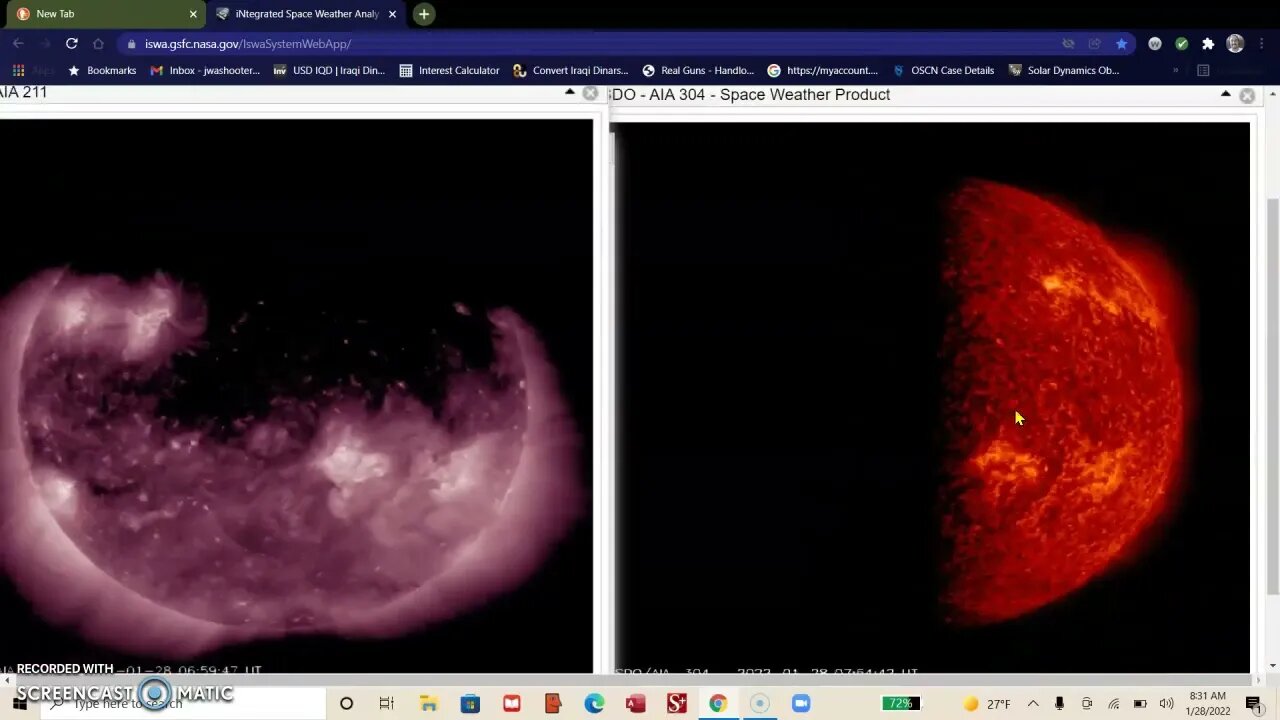1280x720 pixels.
Task: Click the AIA 304 red solar image
Action: (x=932, y=398)
